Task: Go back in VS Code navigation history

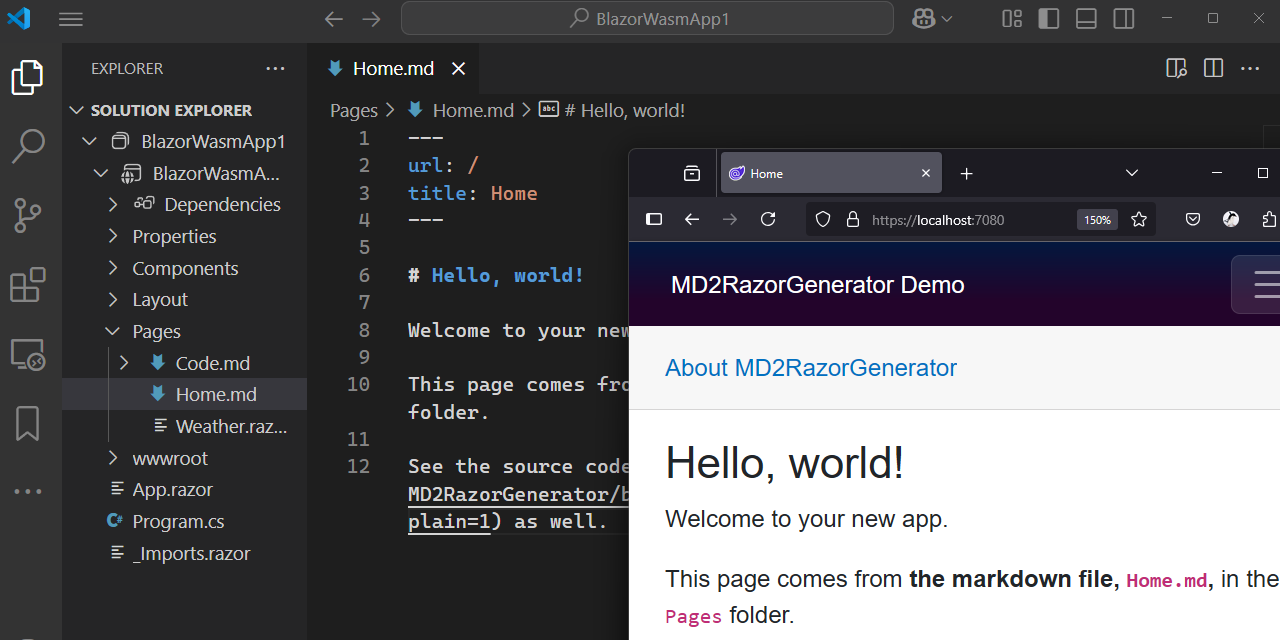Action: click(334, 19)
